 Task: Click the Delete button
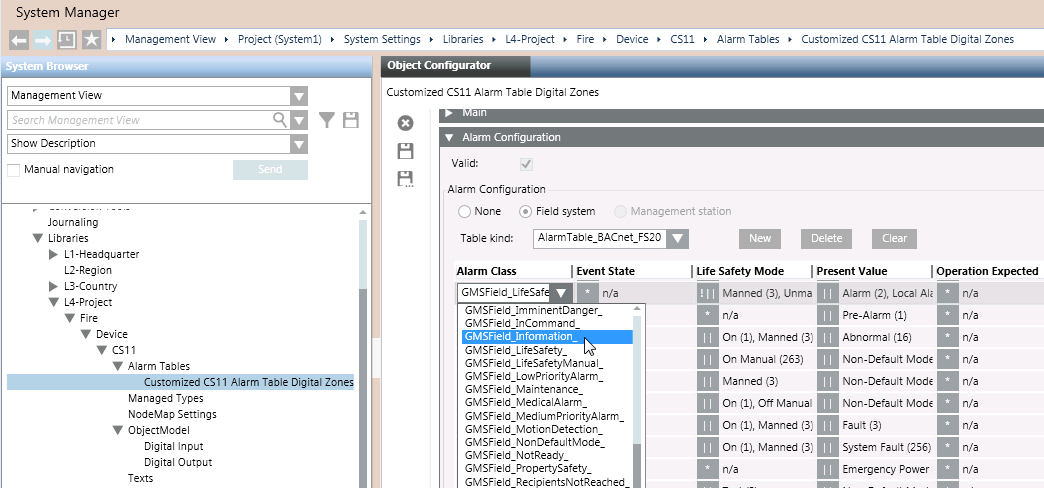click(826, 239)
